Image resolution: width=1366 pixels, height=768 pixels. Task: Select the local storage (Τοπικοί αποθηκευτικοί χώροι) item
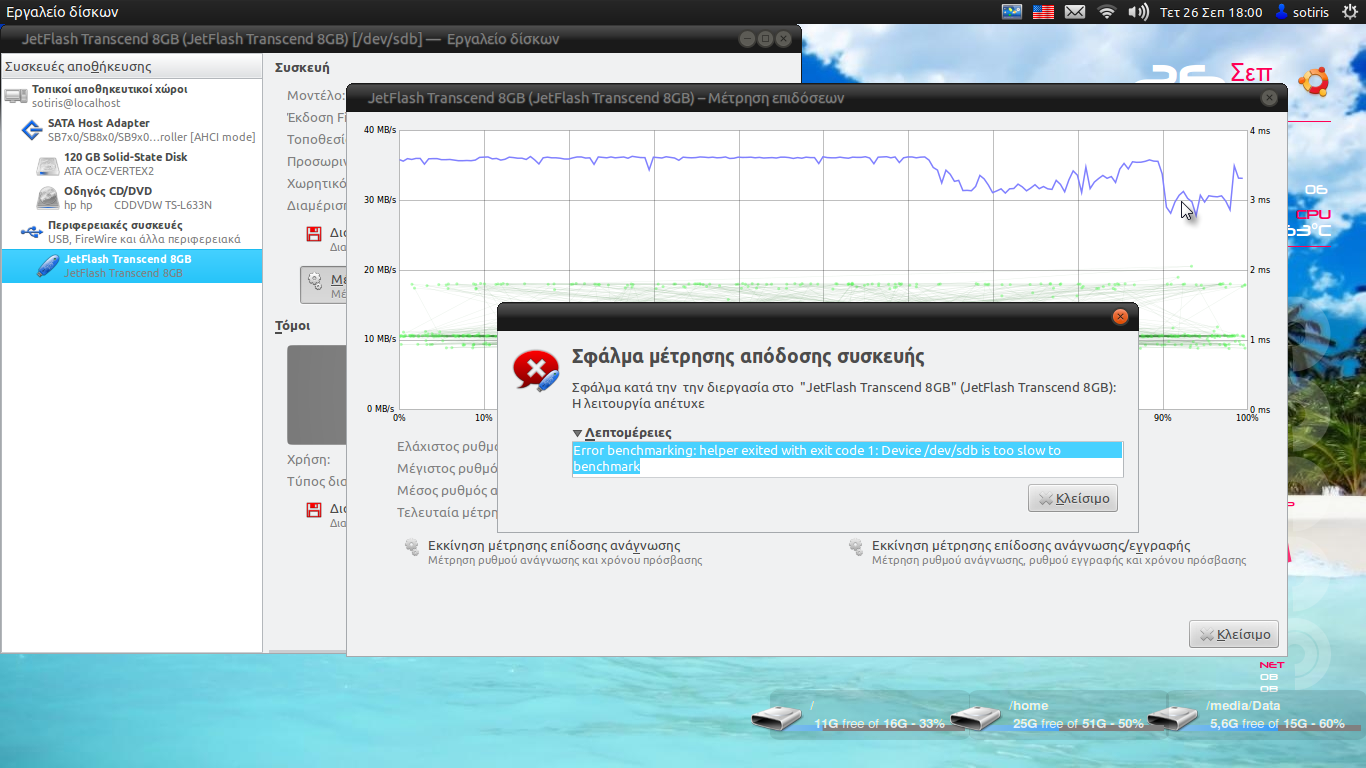point(109,89)
